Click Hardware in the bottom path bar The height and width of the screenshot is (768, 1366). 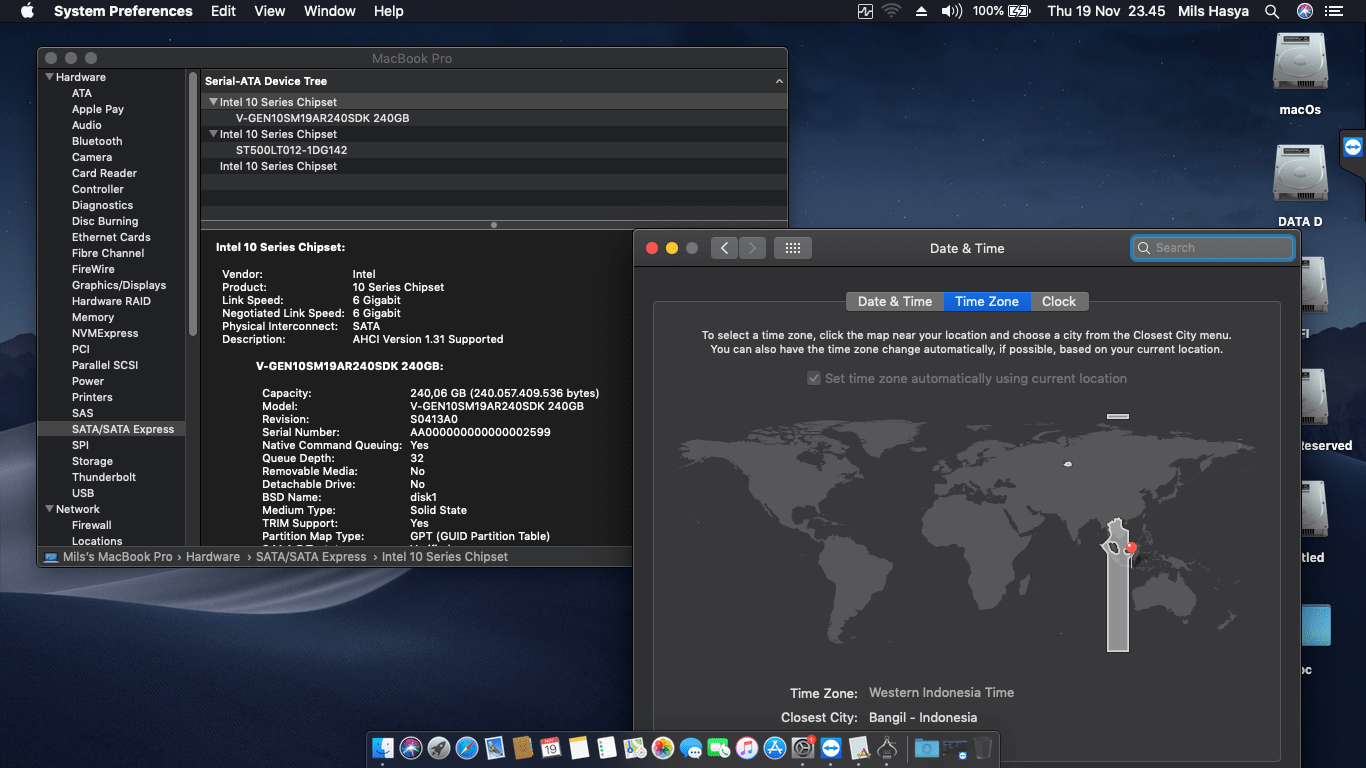213,556
